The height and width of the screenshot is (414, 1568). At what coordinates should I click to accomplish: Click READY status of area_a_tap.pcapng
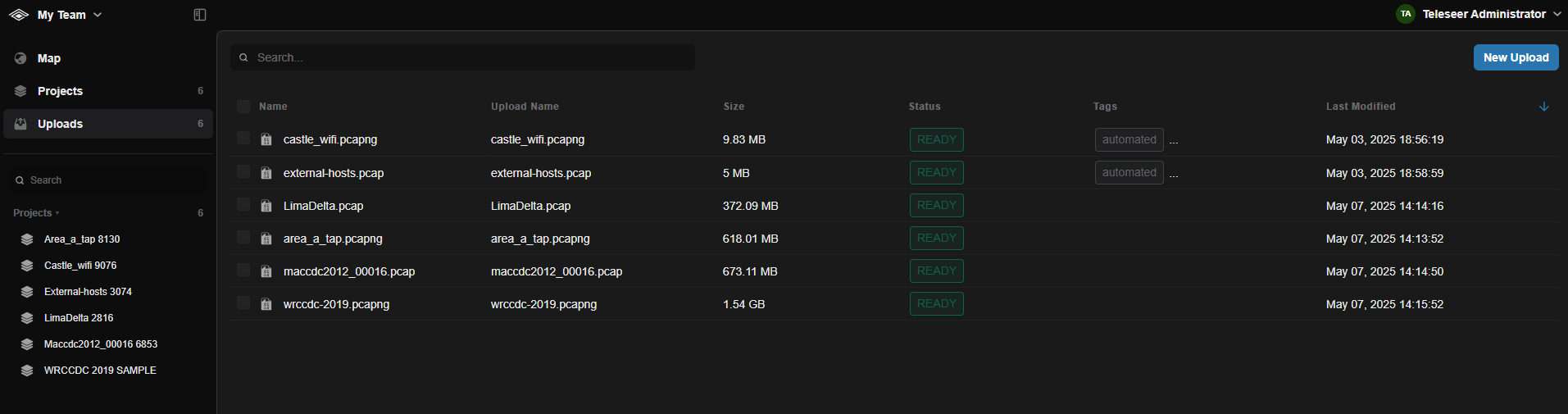point(936,238)
